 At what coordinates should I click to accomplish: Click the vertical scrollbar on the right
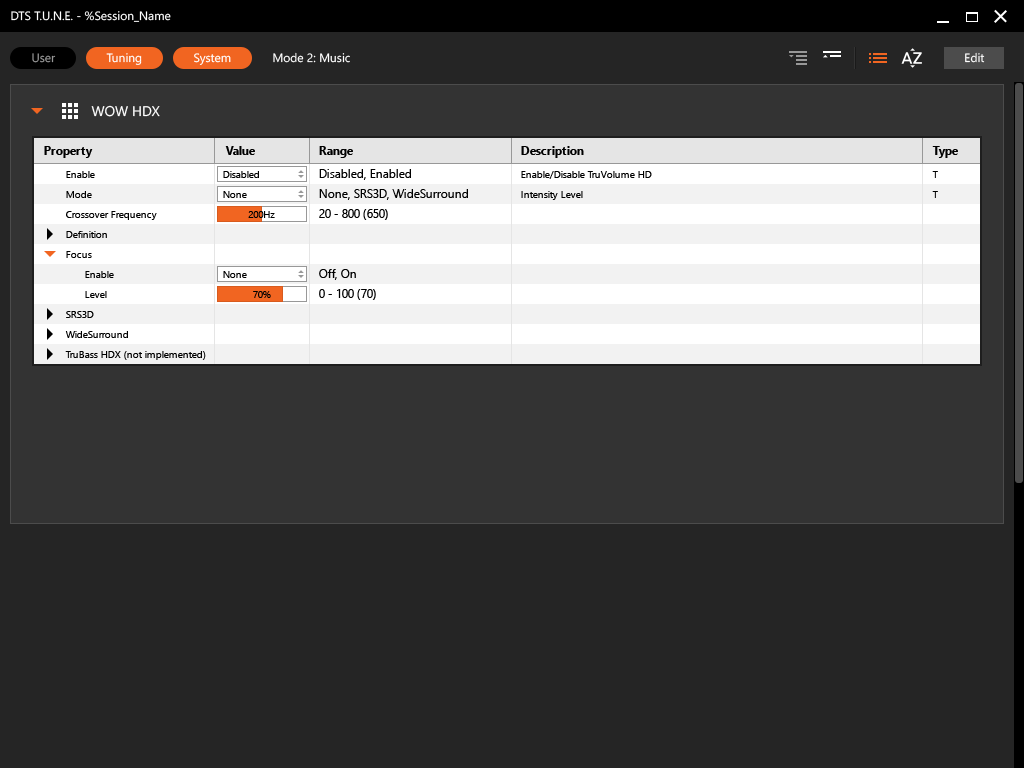[1018, 283]
